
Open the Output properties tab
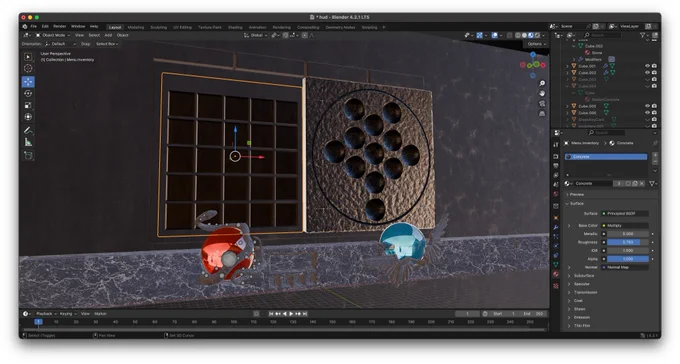(556, 166)
